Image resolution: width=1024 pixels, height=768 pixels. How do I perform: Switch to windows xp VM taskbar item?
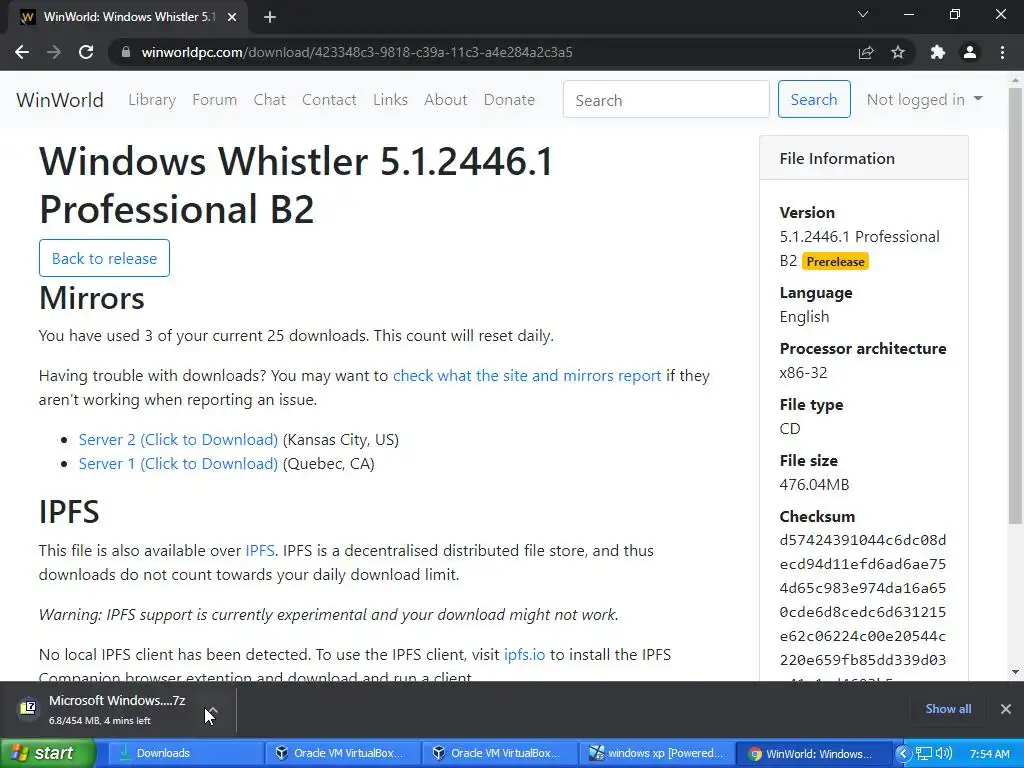point(656,753)
